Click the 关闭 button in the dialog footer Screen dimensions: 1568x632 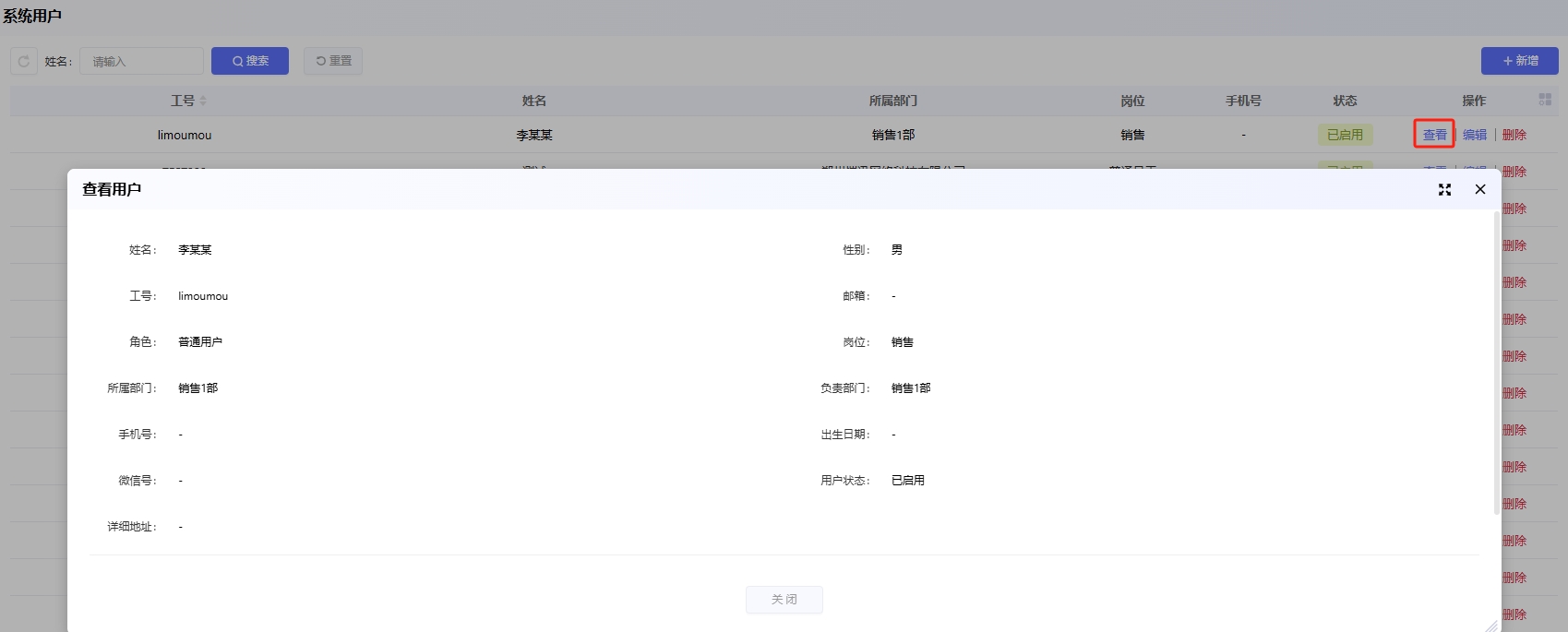pyautogui.click(x=784, y=600)
